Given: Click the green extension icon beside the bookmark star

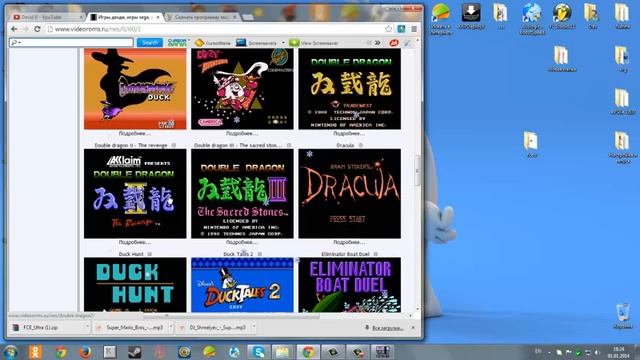Looking at the screenshot, I should click(x=401, y=29).
